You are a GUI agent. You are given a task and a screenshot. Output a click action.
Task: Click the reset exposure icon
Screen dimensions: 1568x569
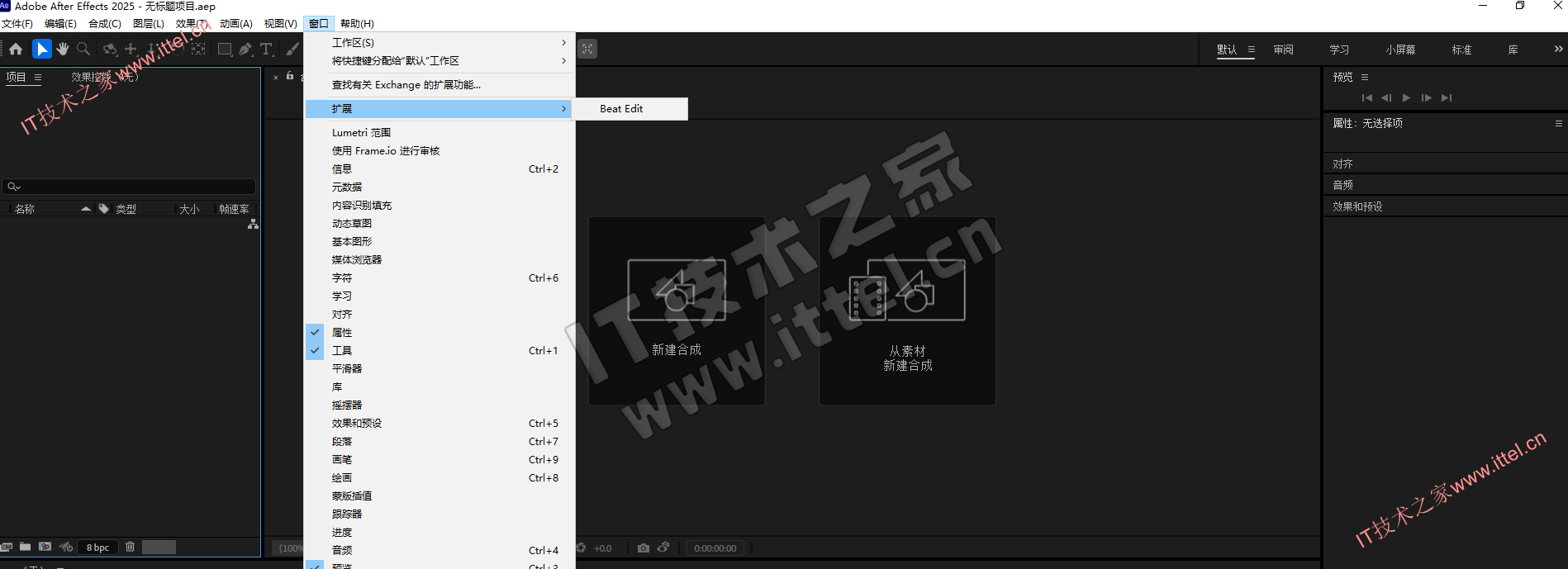tap(581, 548)
